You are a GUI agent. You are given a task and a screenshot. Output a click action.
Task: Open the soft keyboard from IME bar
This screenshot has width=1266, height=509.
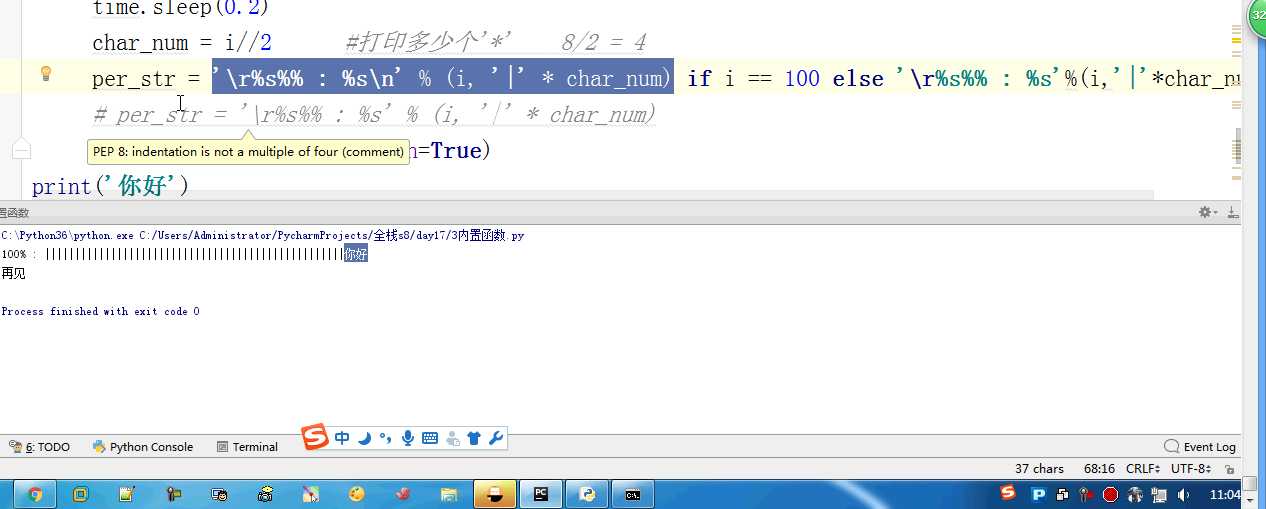click(430, 438)
